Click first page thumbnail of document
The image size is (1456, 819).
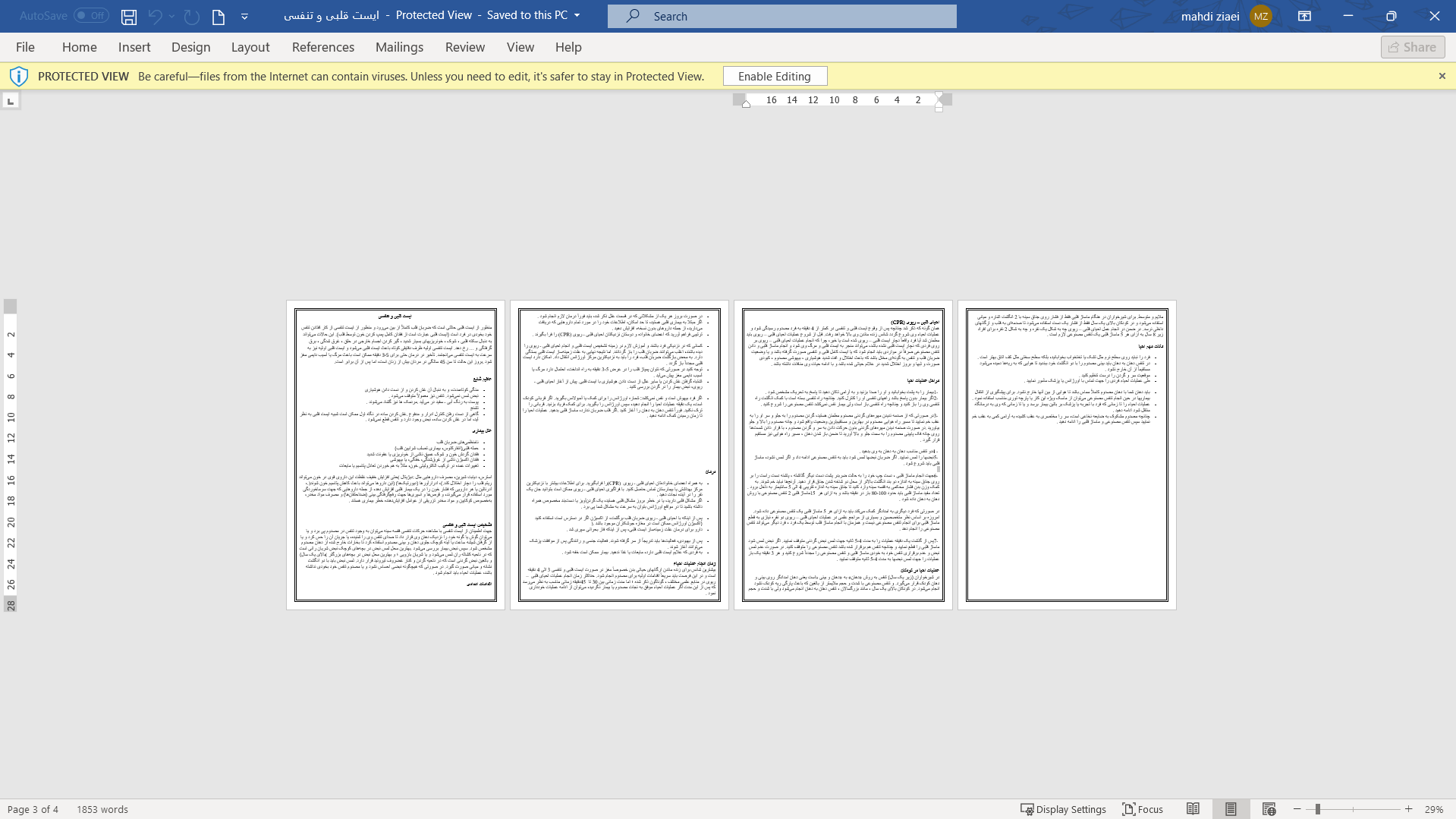click(395, 455)
